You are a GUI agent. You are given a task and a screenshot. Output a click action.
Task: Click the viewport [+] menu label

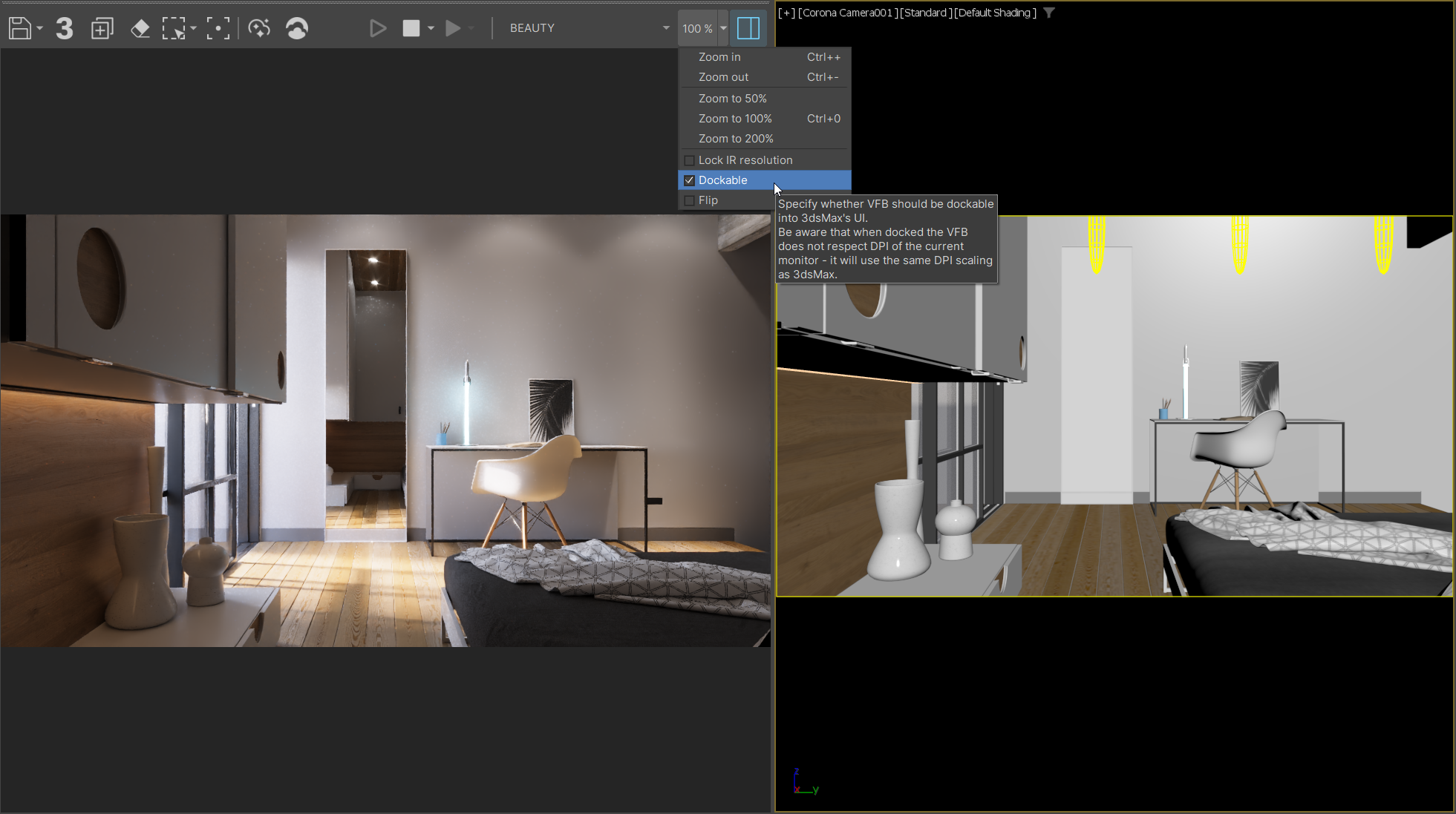(786, 13)
